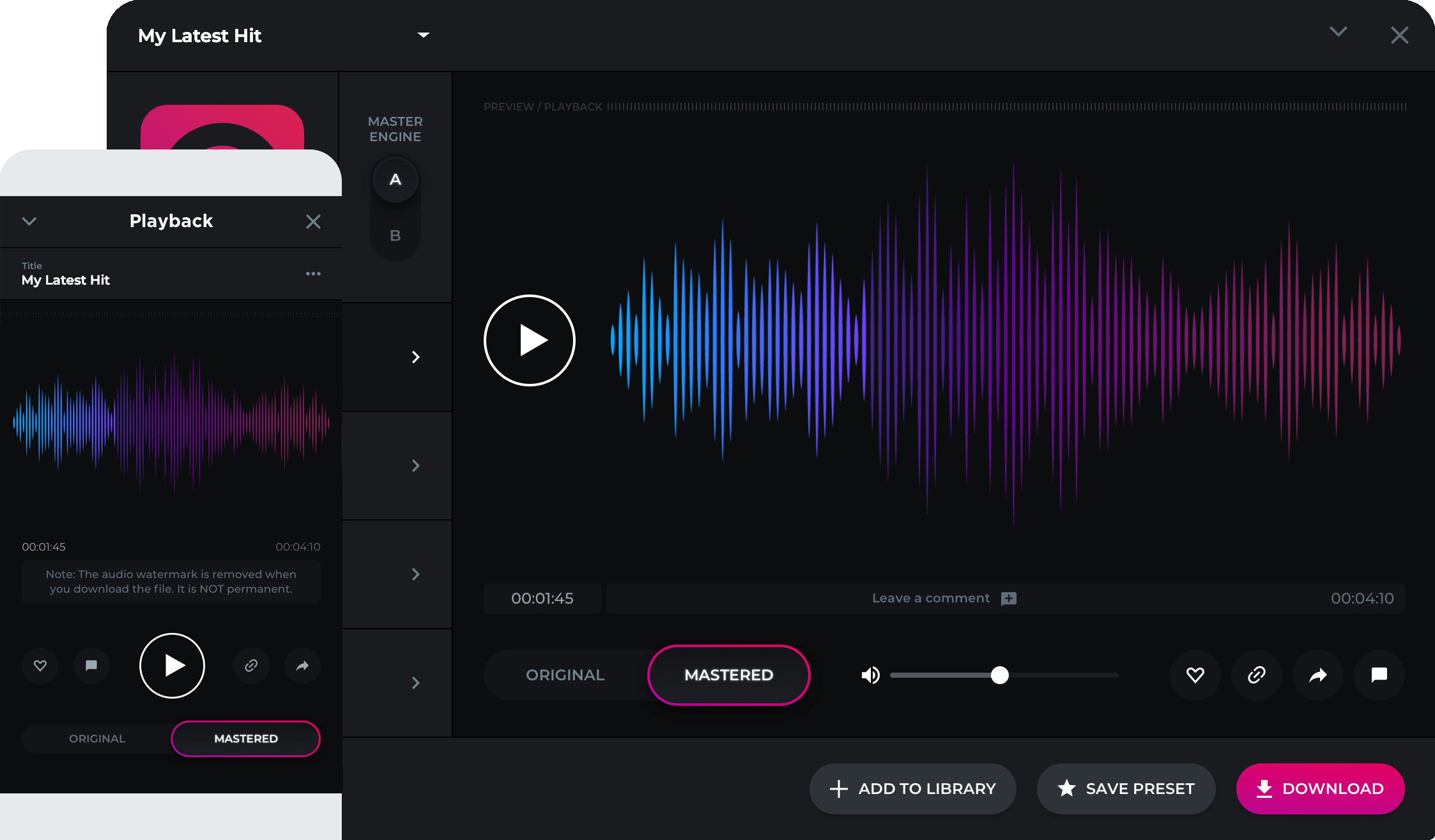Select Master Engine A
This screenshot has width=1435, height=840.
pos(395,180)
